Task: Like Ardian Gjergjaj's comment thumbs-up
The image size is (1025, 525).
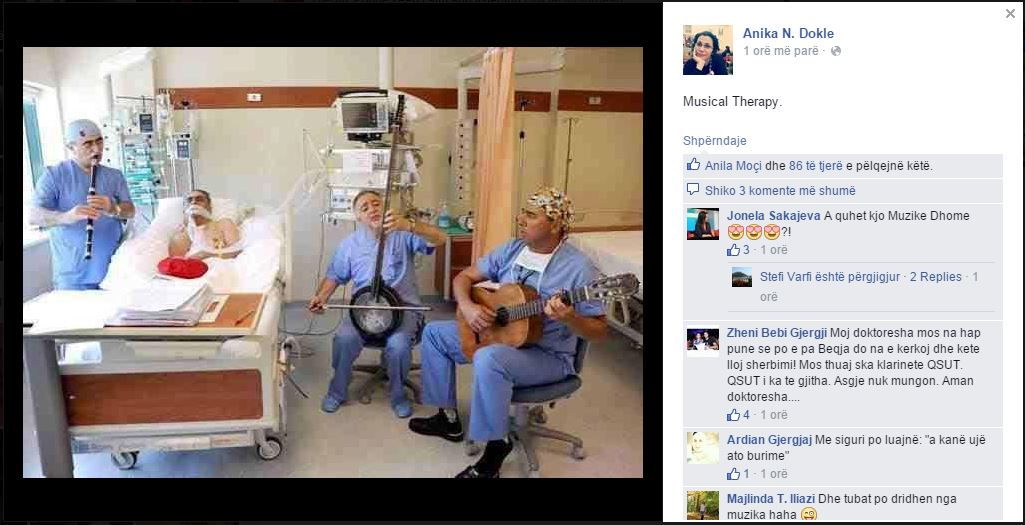Action: [733, 474]
